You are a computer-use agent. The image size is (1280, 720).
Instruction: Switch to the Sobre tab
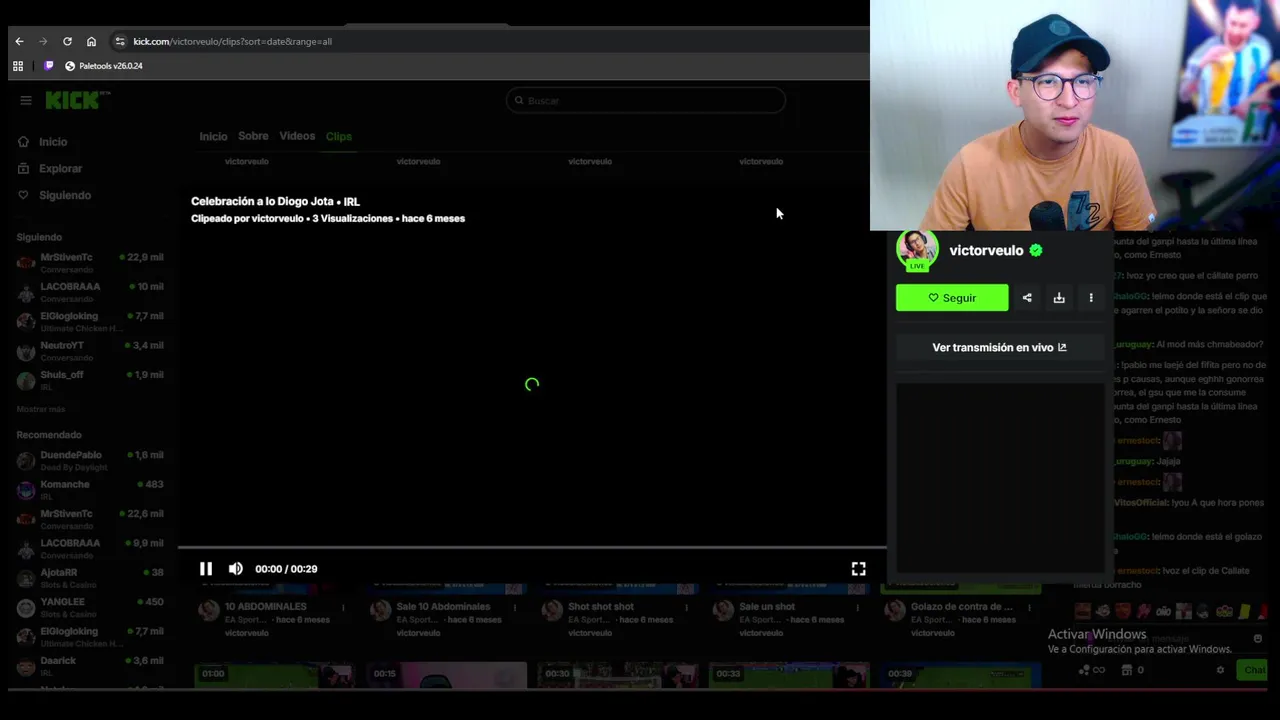253,136
